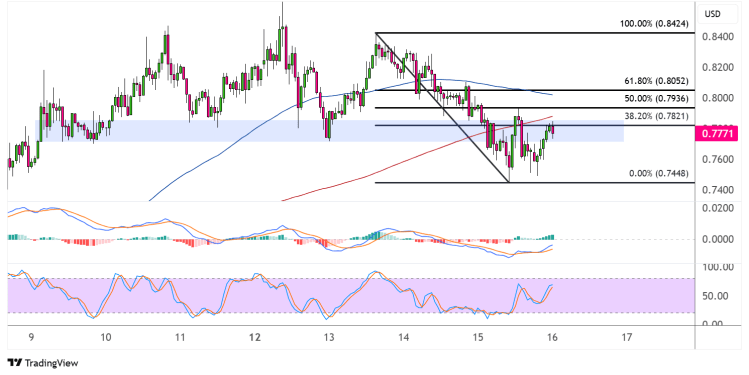Click date 16 on time axis

[552, 338]
